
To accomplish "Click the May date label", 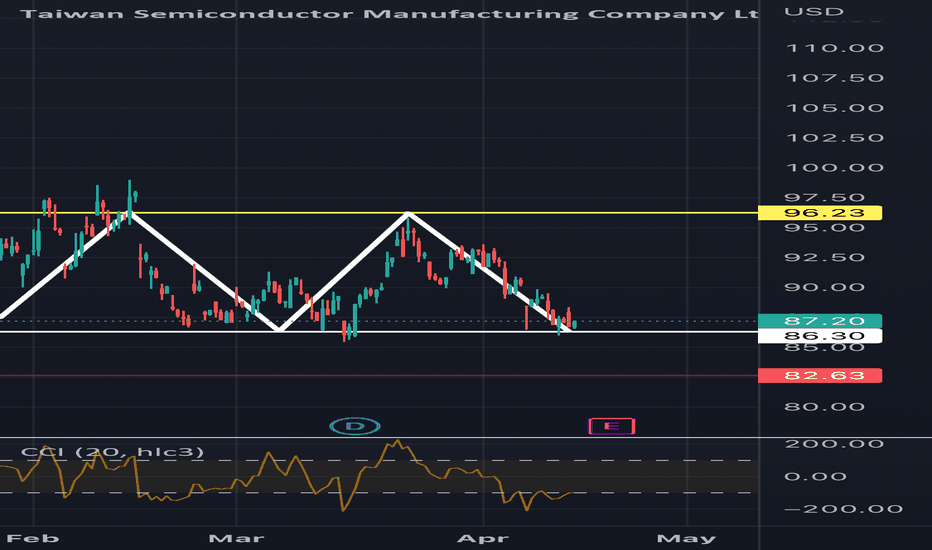I will tap(686, 539).
